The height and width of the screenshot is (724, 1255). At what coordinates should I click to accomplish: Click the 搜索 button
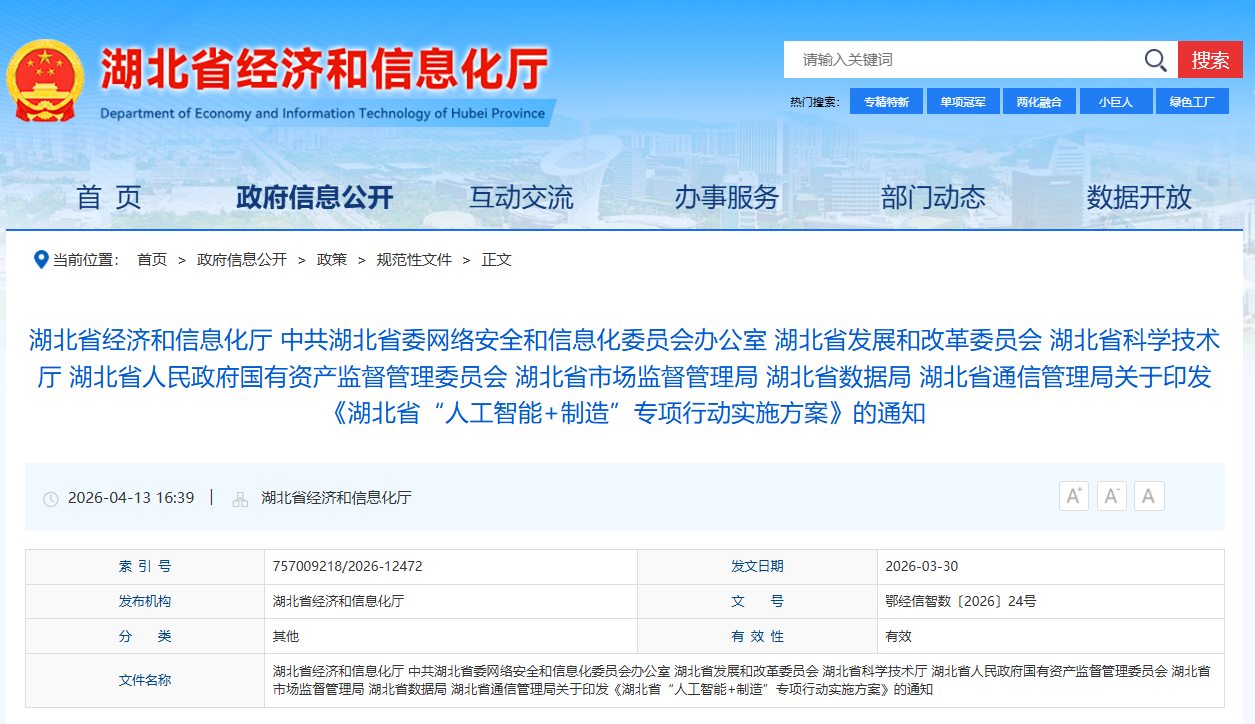click(1211, 60)
